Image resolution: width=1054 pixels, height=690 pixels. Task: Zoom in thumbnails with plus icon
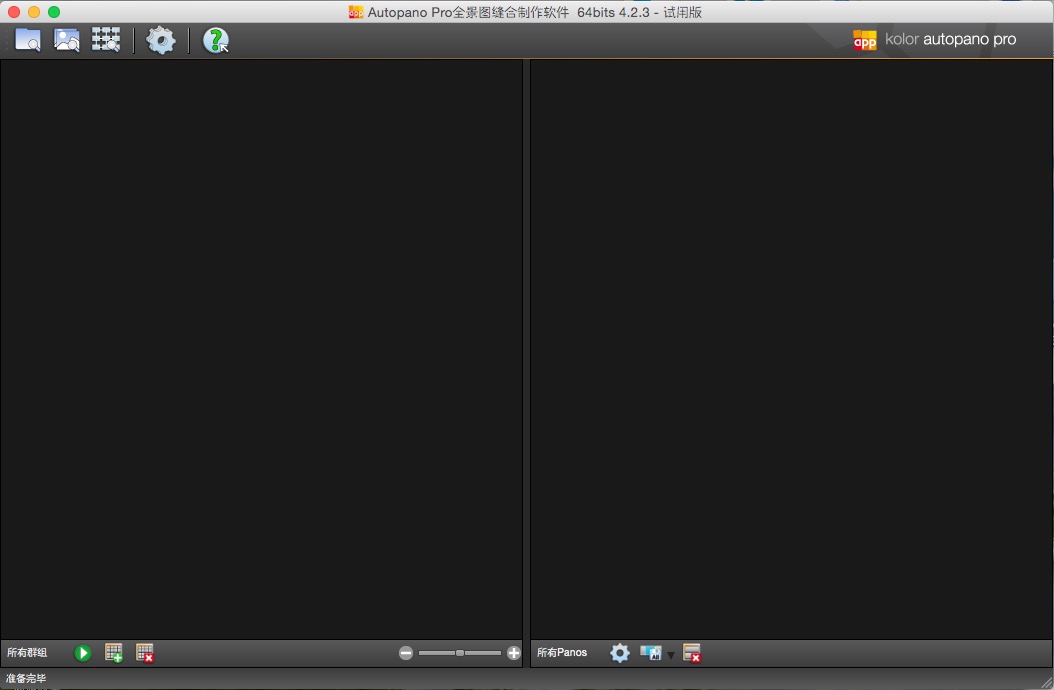tap(514, 653)
